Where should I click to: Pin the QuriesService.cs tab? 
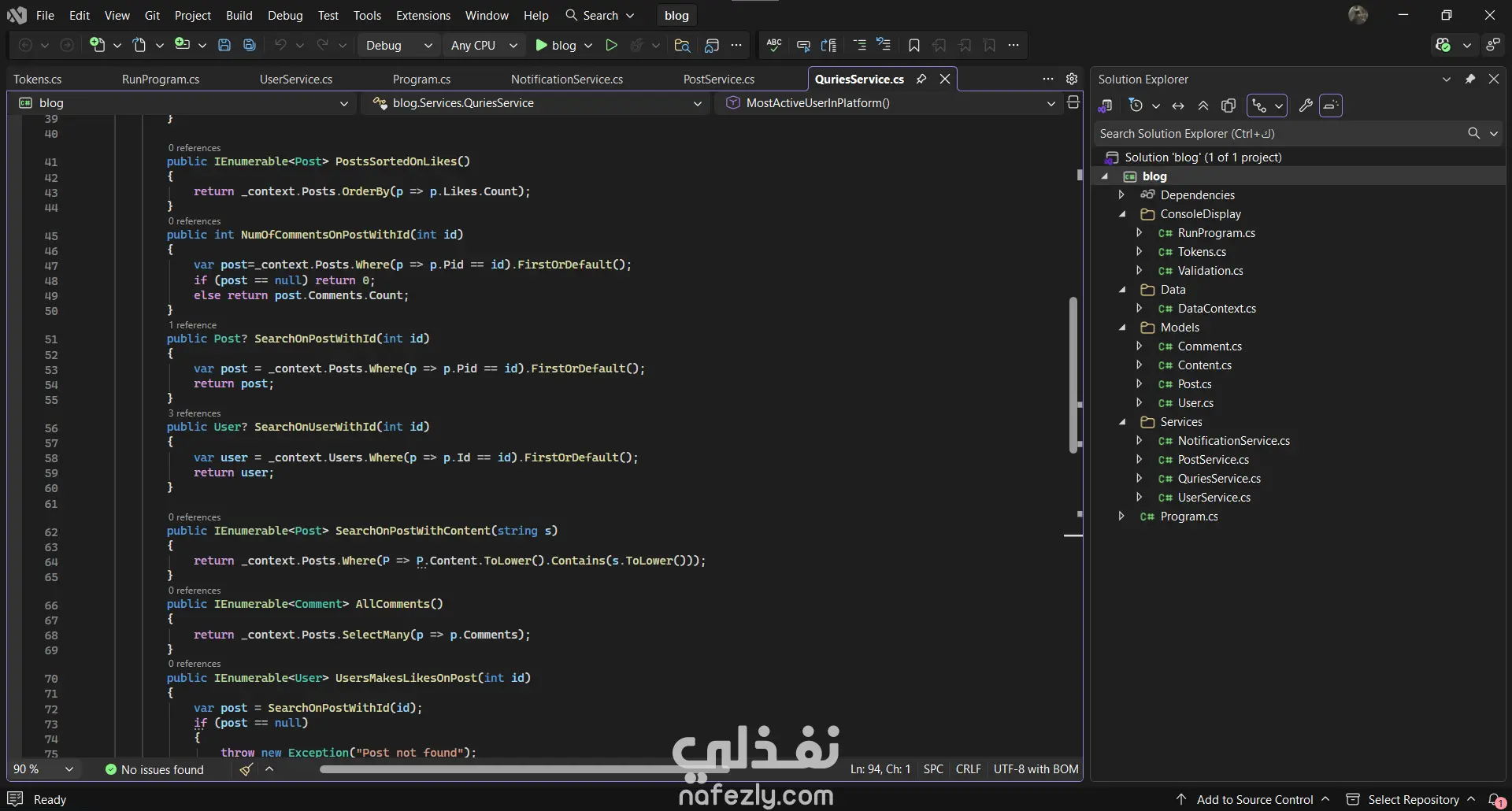tap(921, 79)
